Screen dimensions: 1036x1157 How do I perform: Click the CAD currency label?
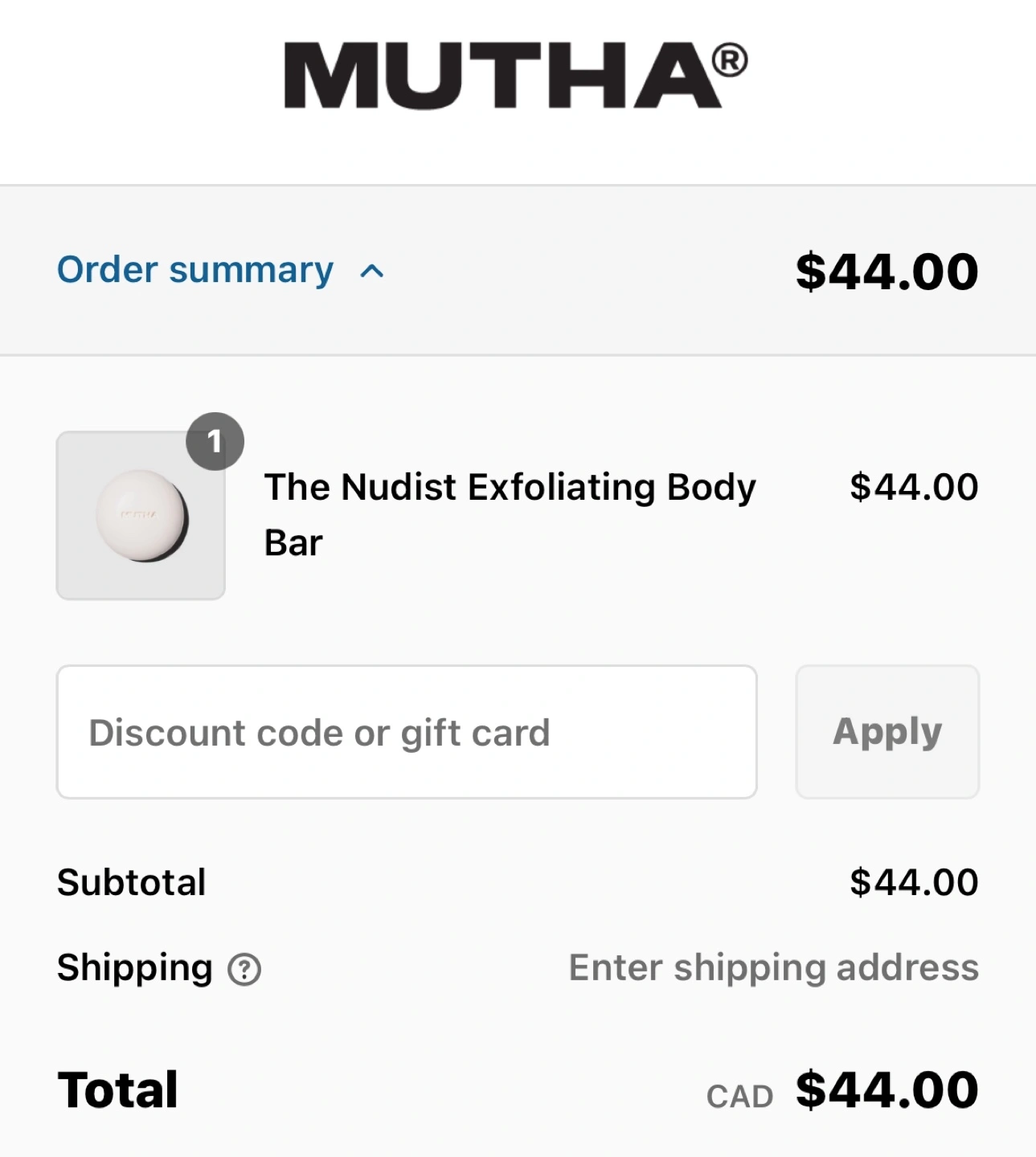[x=739, y=1097]
